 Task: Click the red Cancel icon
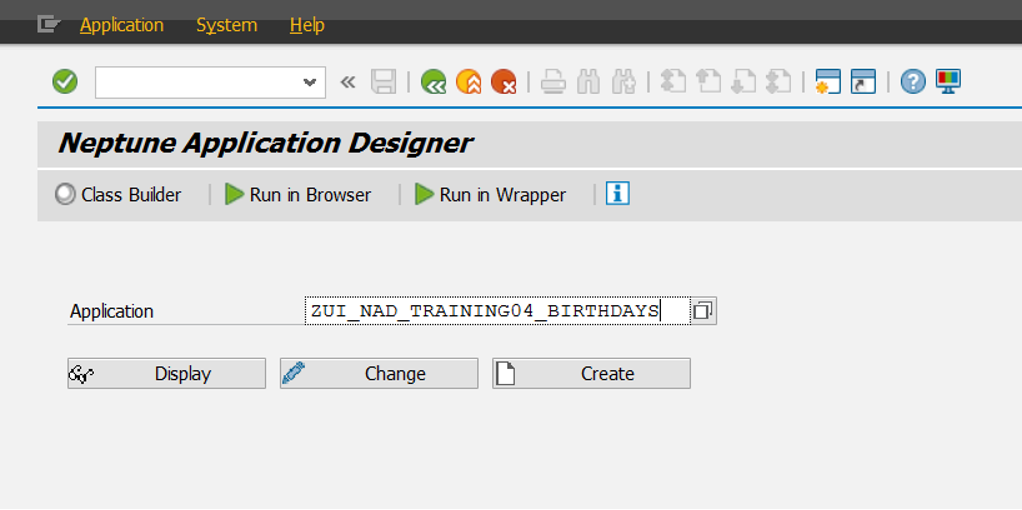(x=504, y=82)
